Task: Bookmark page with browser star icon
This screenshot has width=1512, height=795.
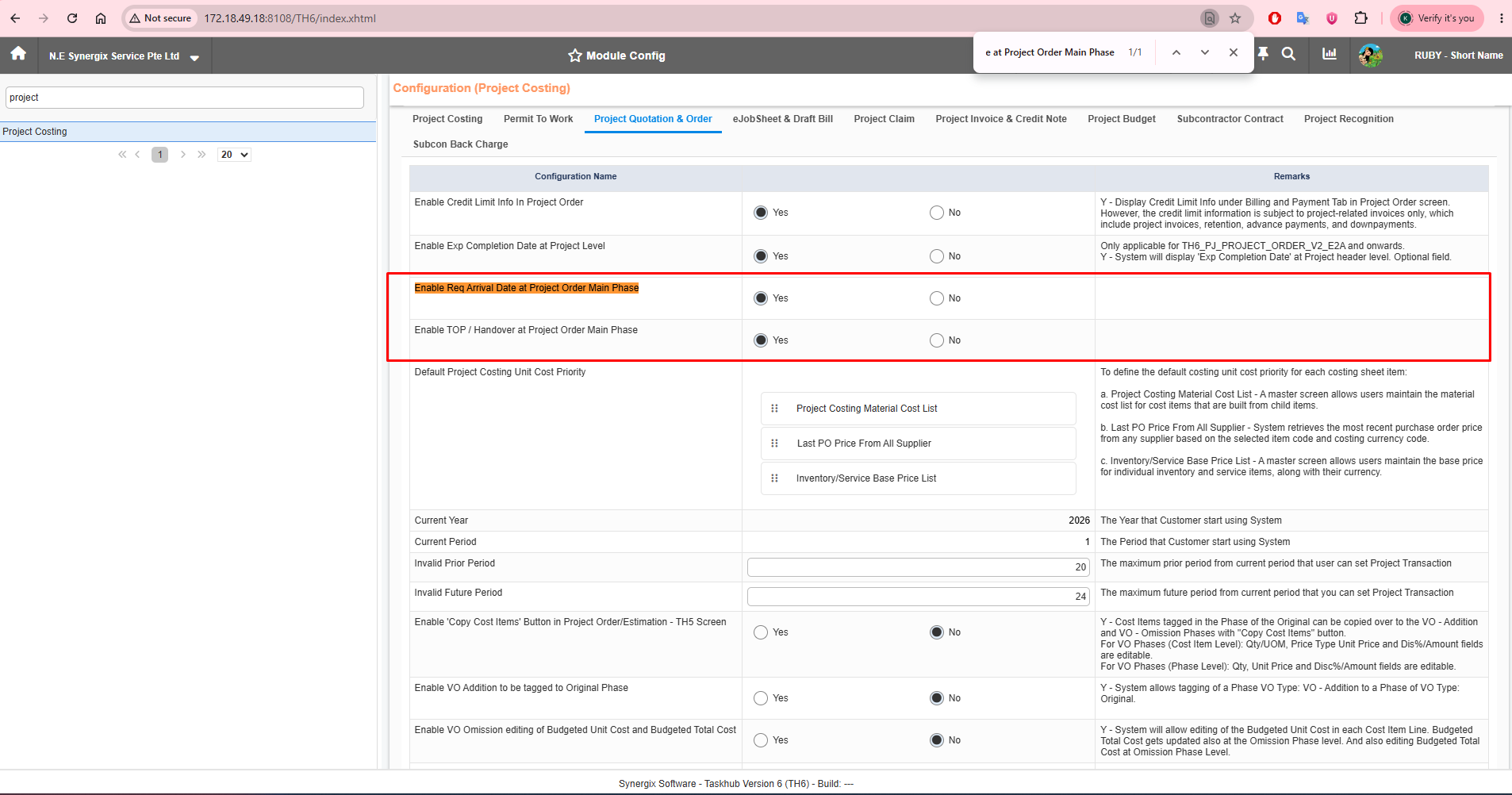Action: tap(1235, 18)
